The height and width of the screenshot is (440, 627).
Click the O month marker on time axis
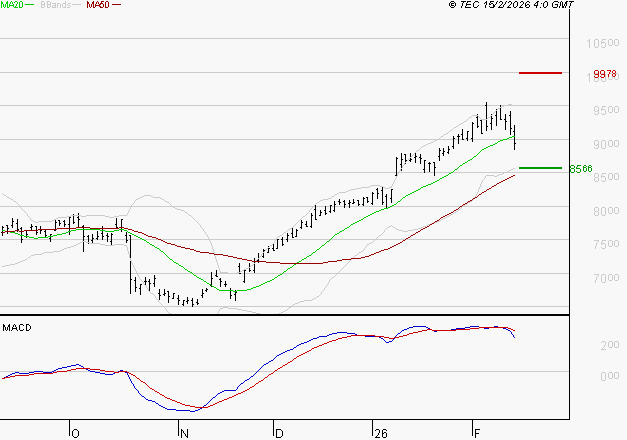(75, 434)
